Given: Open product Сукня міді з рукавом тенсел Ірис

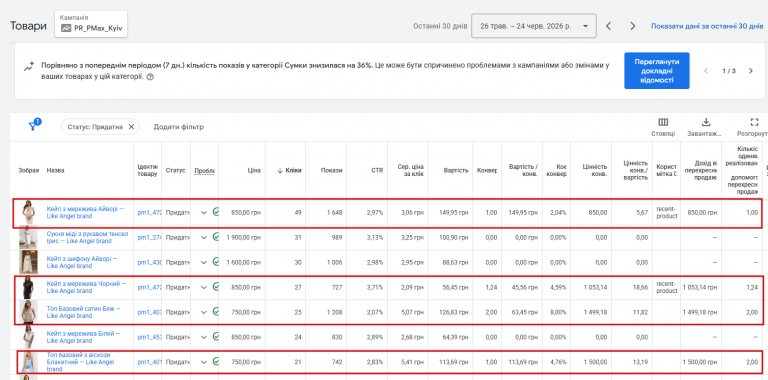Looking at the screenshot, I should pos(87,237).
